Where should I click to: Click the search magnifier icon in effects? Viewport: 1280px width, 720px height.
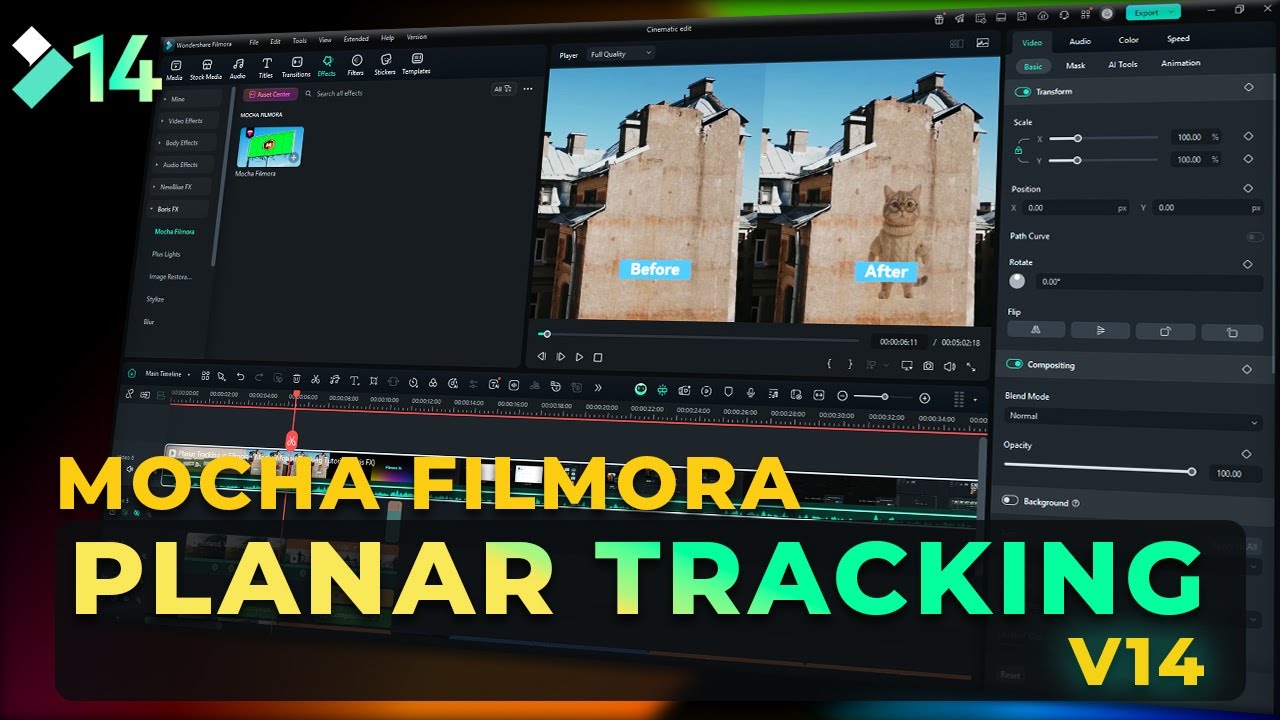308,94
